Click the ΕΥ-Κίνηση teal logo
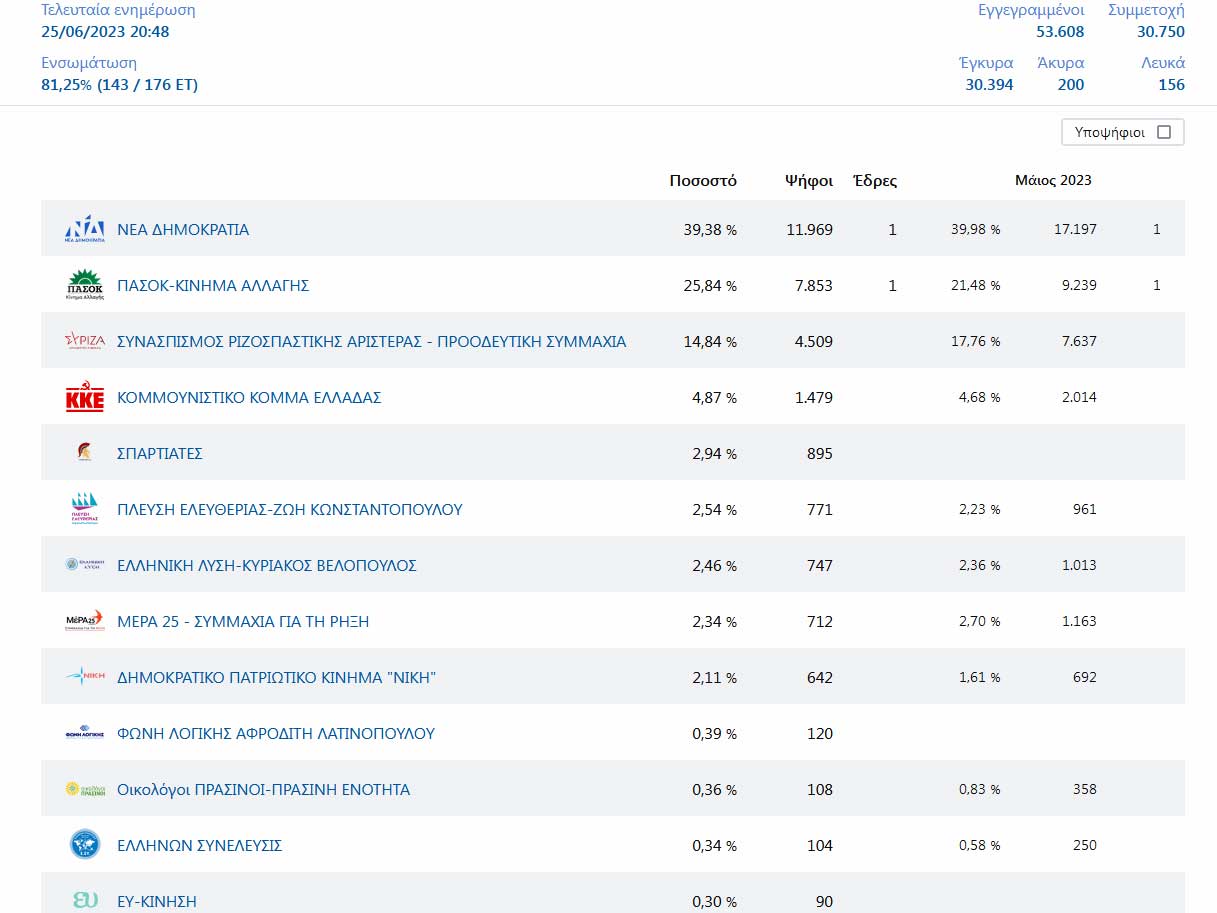 coord(85,900)
